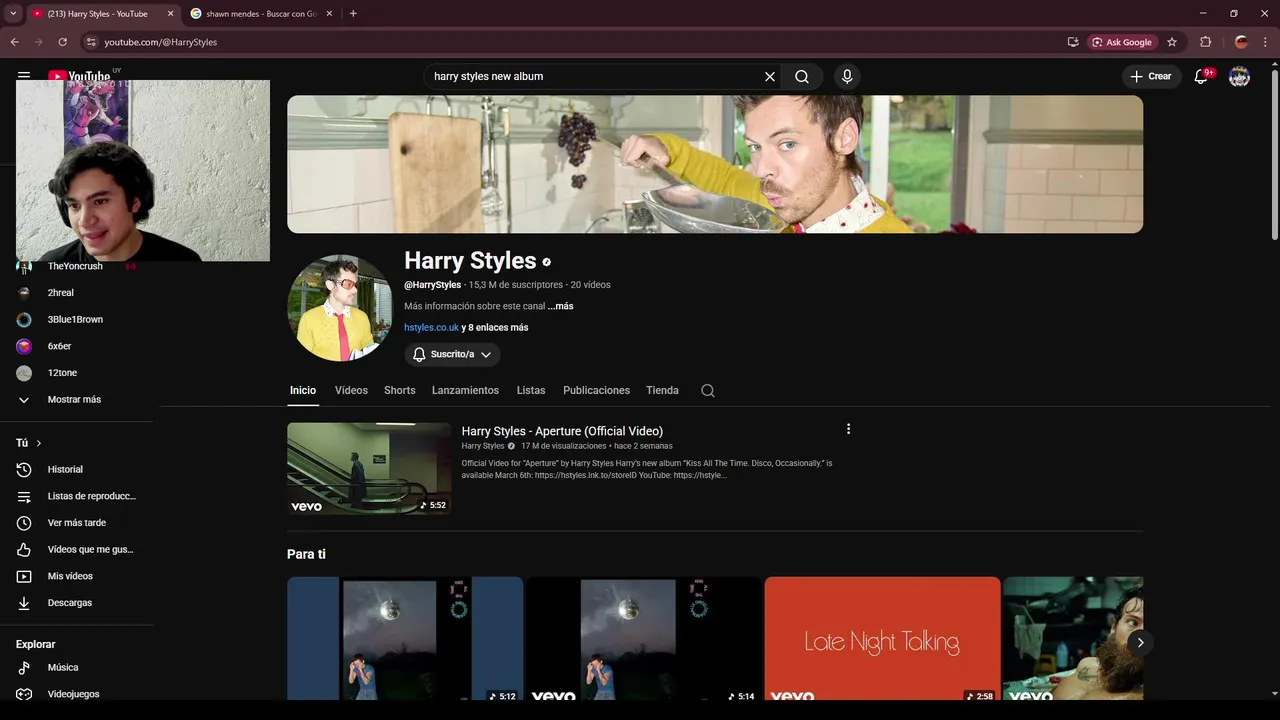Open the 5:14 Vevo video thumbnail

(x=643, y=638)
